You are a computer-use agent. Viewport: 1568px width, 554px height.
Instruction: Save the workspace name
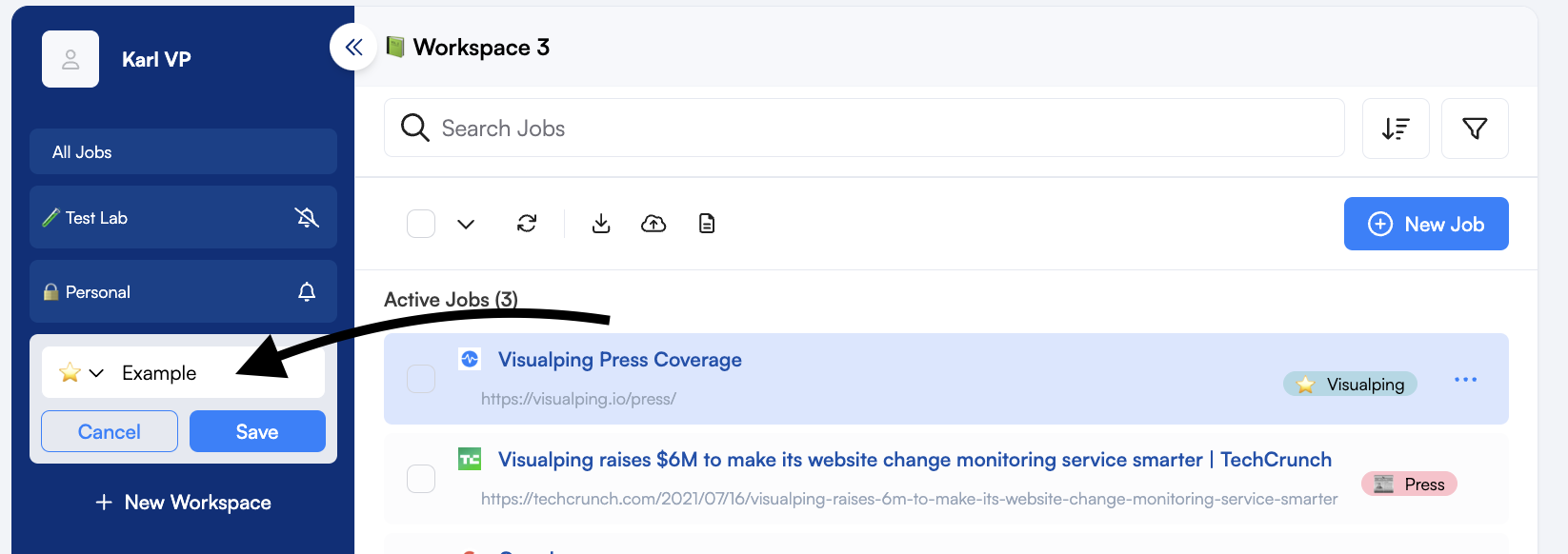coord(257,431)
